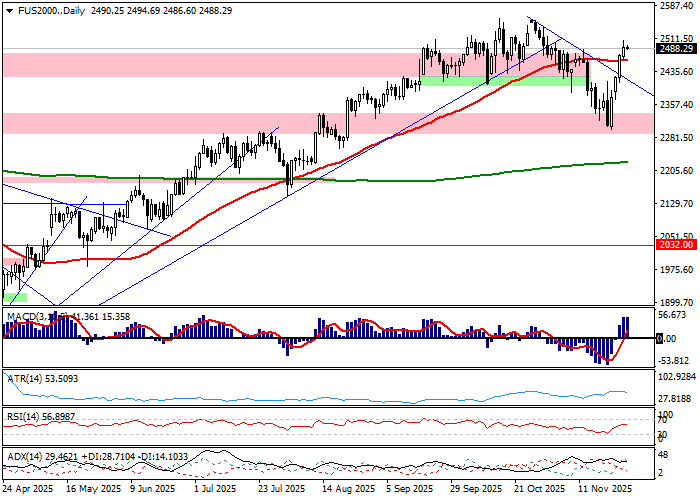Click the red 2032.00 price level tag
The width and height of the screenshot is (700, 500).
pos(676,244)
